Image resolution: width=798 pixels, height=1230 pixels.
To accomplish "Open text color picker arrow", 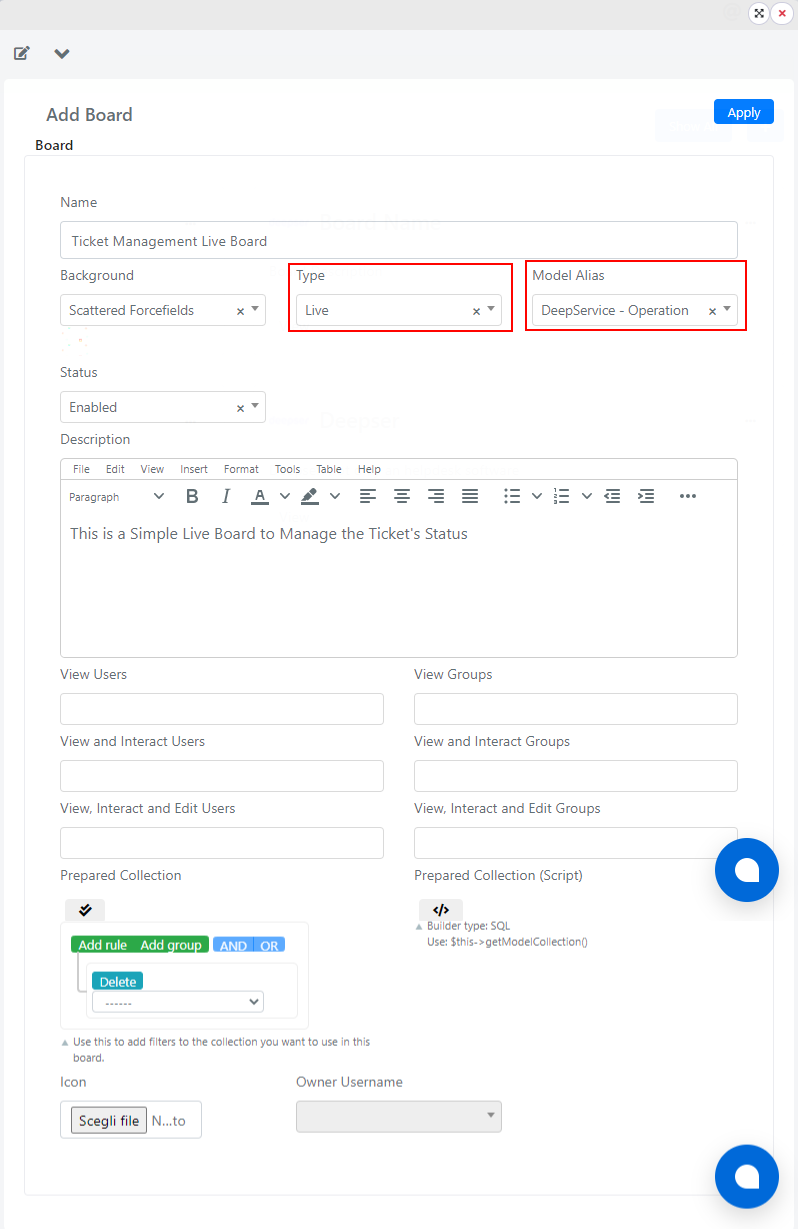I will pos(285,496).
